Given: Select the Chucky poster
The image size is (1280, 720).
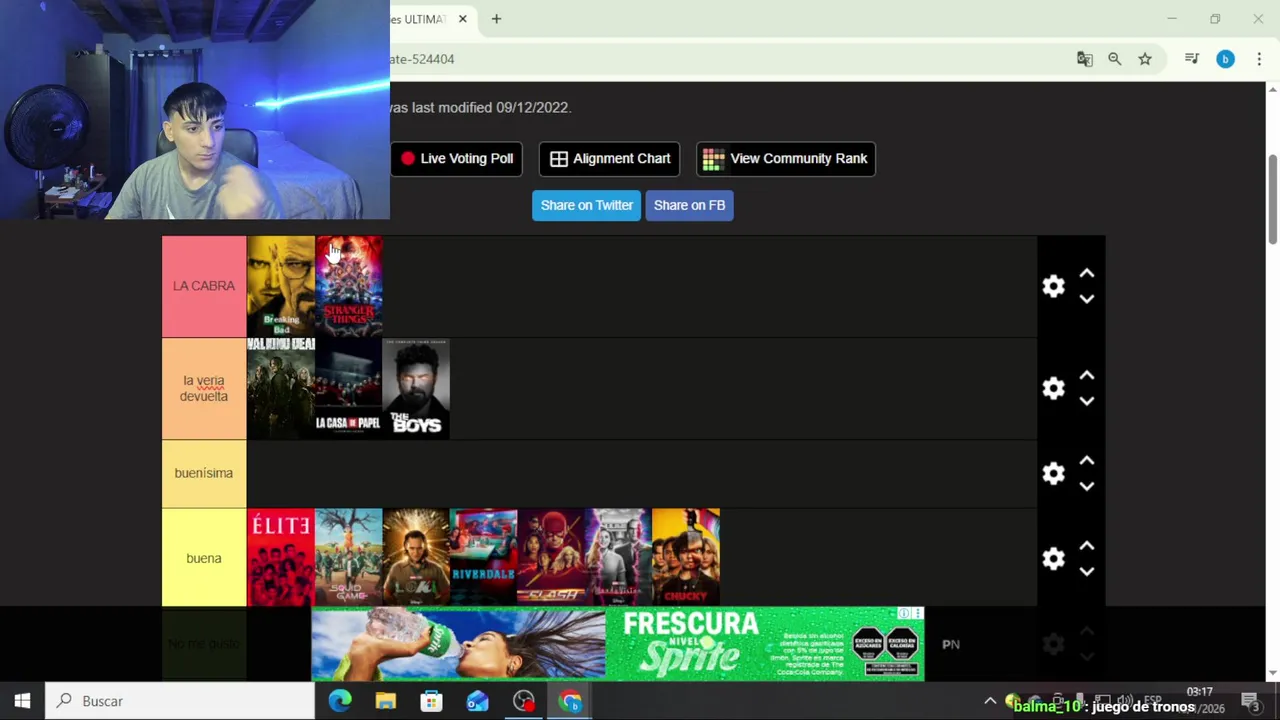Looking at the screenshot, I should (686, 557).
